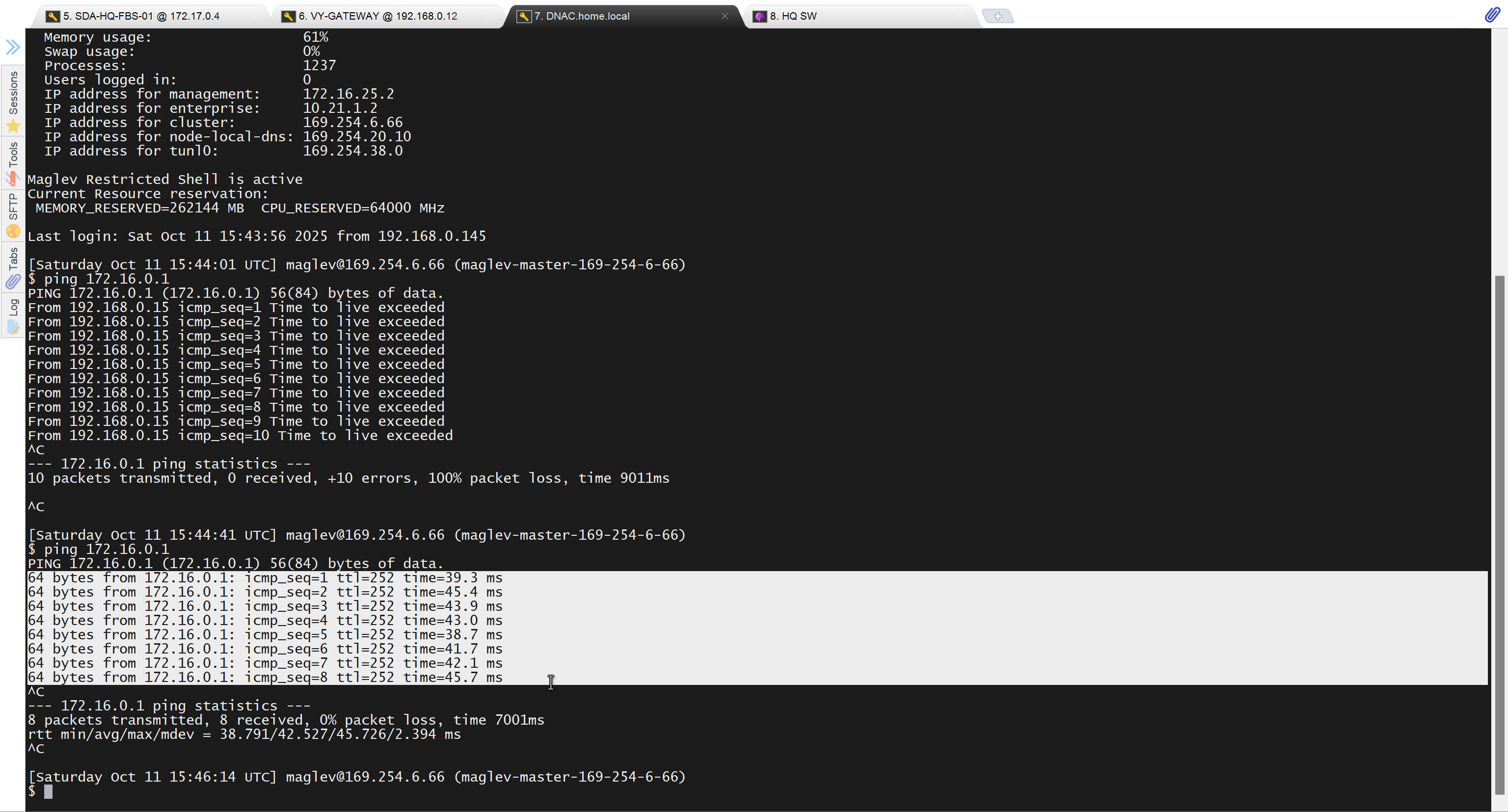
Task: Close the VY-GATEWAY tab
Action: coord(489,16)
